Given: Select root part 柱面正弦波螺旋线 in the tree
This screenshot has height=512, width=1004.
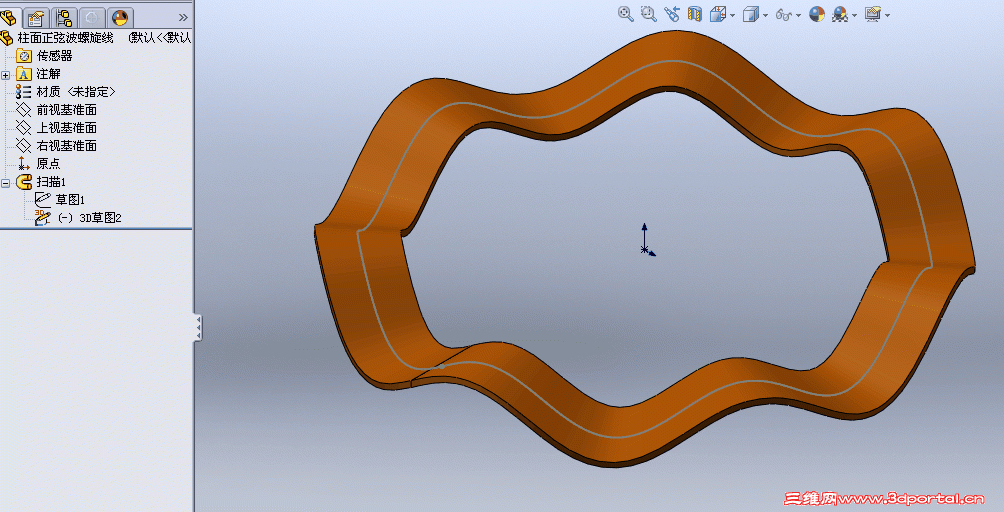Looking at the screenshot, I should (65, 38).
